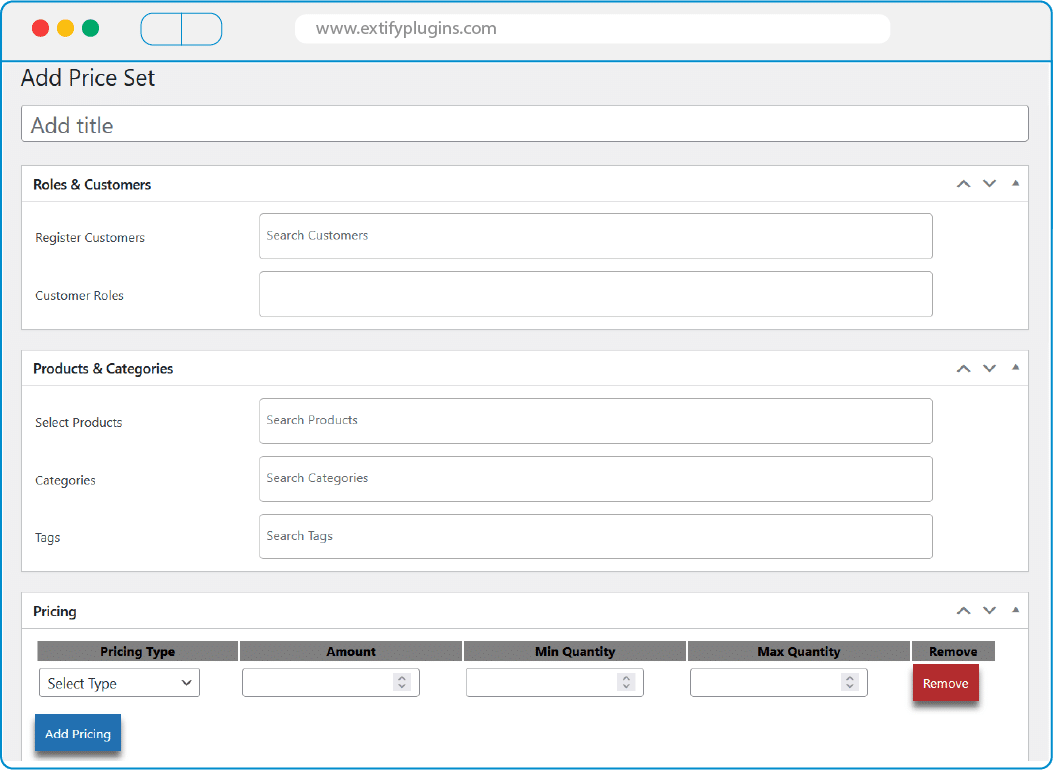
Task: Toggle the Pricing panel triangle
Action: pyautogui.click(x=1015, y=609)
